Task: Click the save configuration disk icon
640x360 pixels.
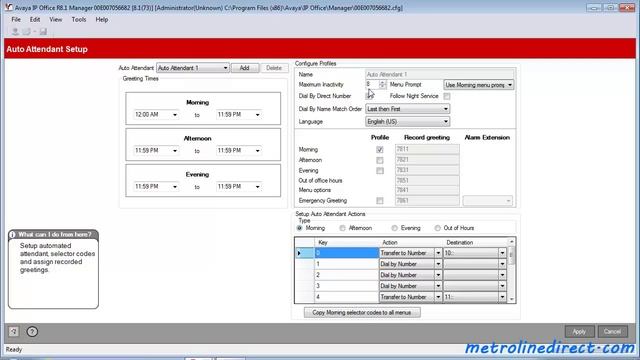Action: pos(43,31)
